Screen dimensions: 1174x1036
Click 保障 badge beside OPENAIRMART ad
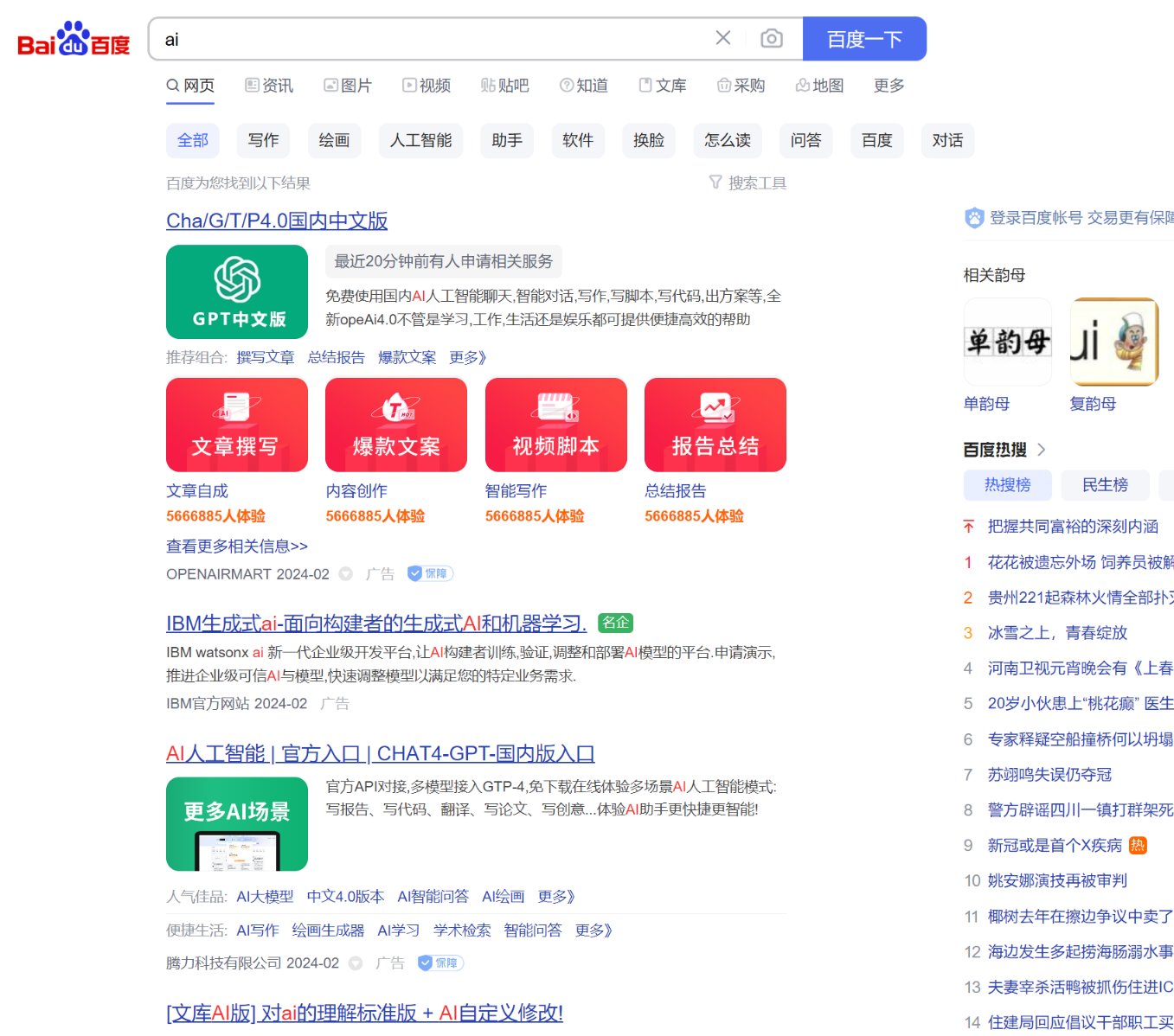[x=430, y=573]
